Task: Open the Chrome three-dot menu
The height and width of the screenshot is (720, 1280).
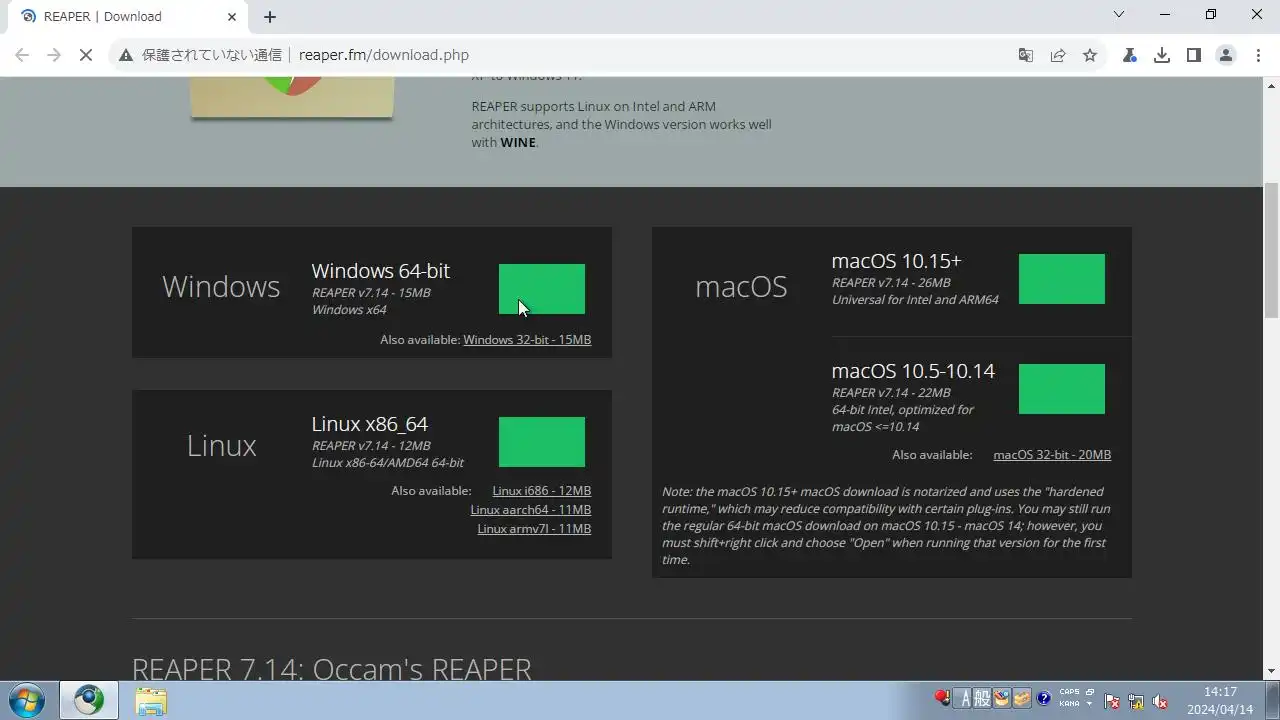Action: (1258, 55)
